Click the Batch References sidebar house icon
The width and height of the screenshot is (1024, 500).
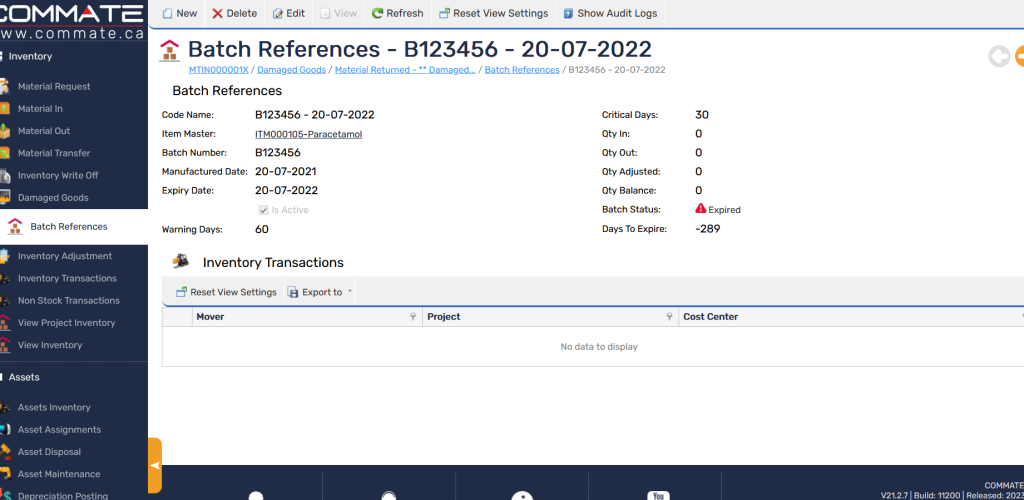tap(15, 227)
